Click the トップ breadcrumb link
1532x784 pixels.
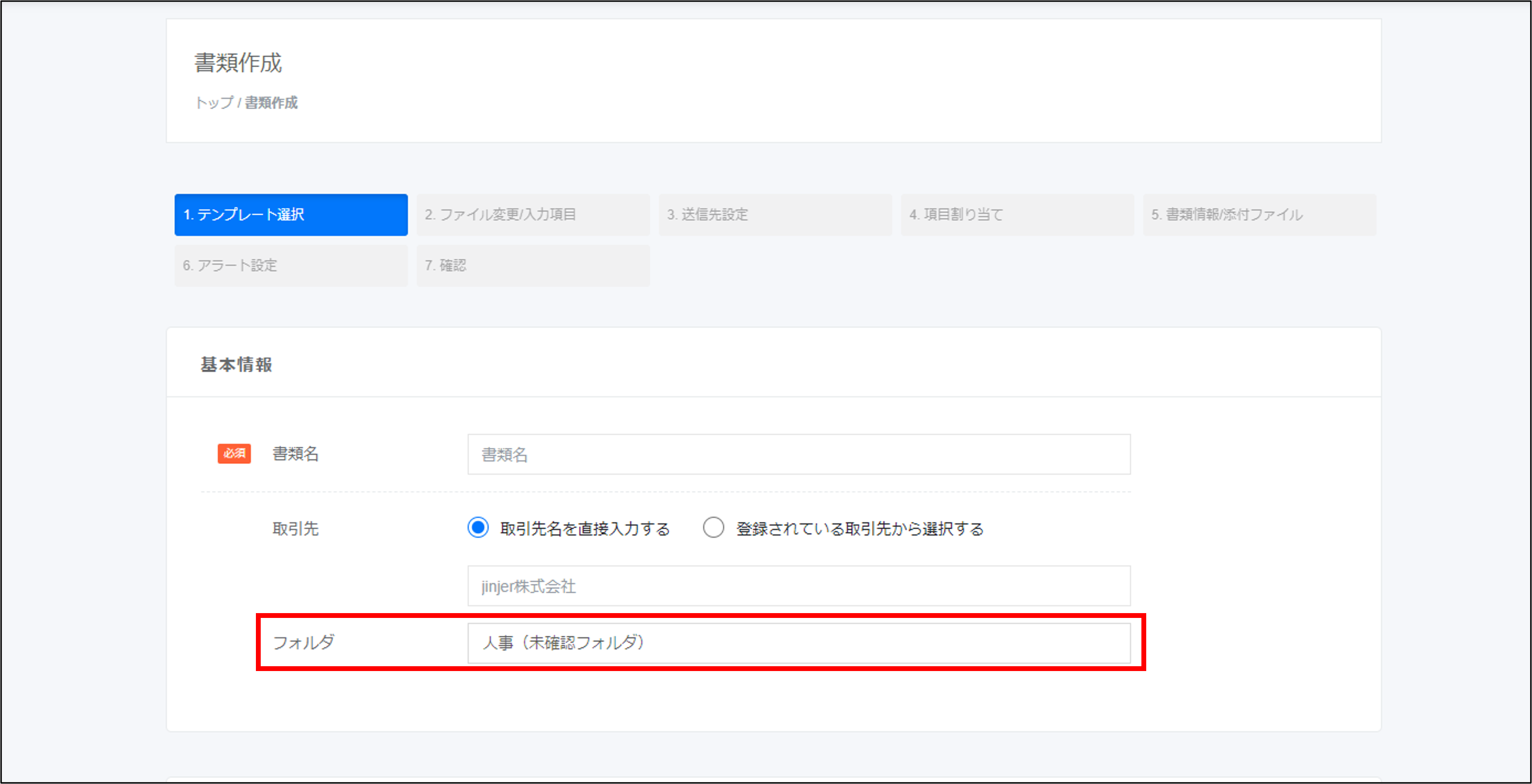(x=214, y=103)
